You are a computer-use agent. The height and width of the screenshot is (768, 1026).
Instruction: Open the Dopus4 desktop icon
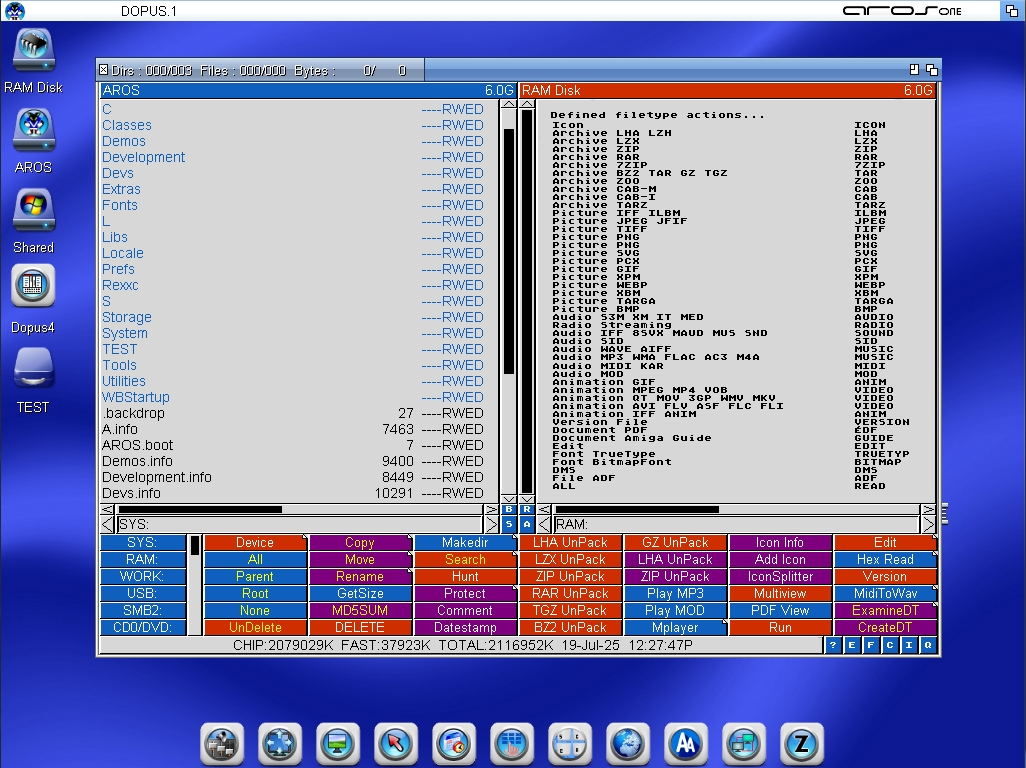click(x=33, y=289)
